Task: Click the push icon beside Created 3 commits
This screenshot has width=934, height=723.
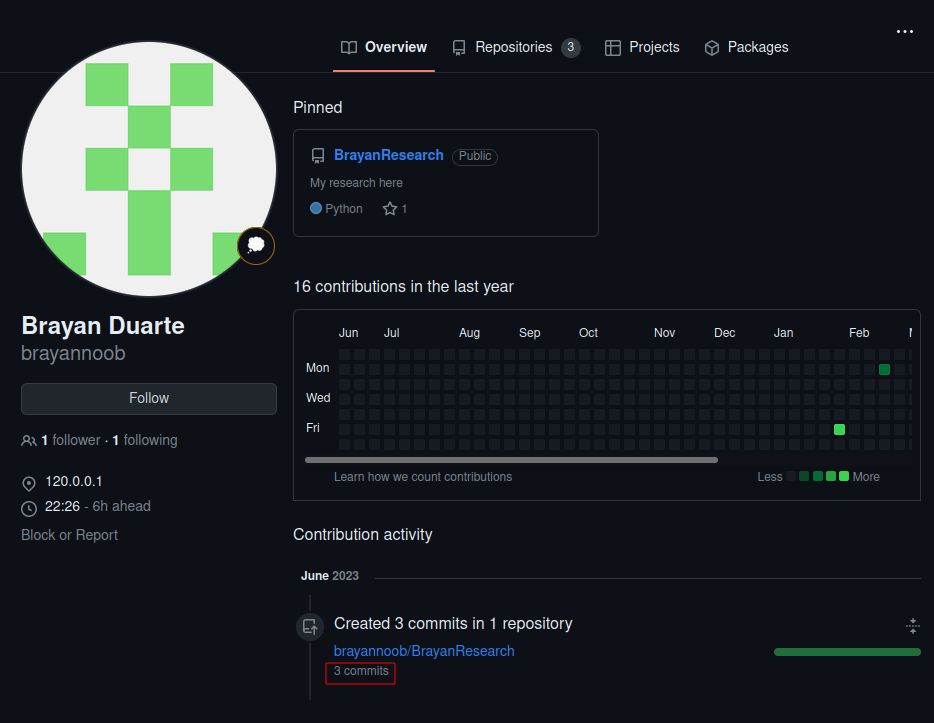Action: (310, 627)
